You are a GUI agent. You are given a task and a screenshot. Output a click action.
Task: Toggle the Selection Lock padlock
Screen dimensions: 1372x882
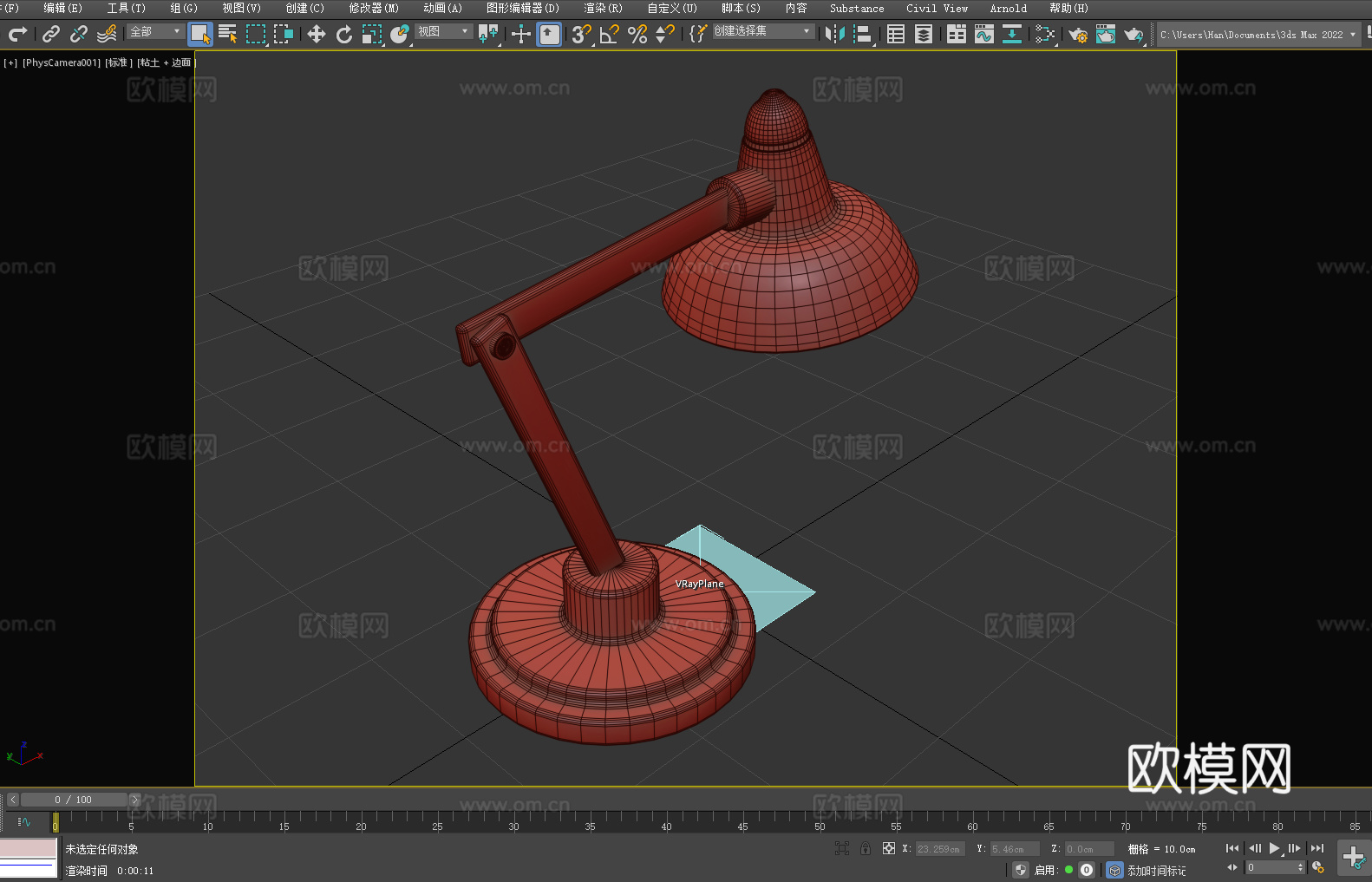tap(865, 848)
